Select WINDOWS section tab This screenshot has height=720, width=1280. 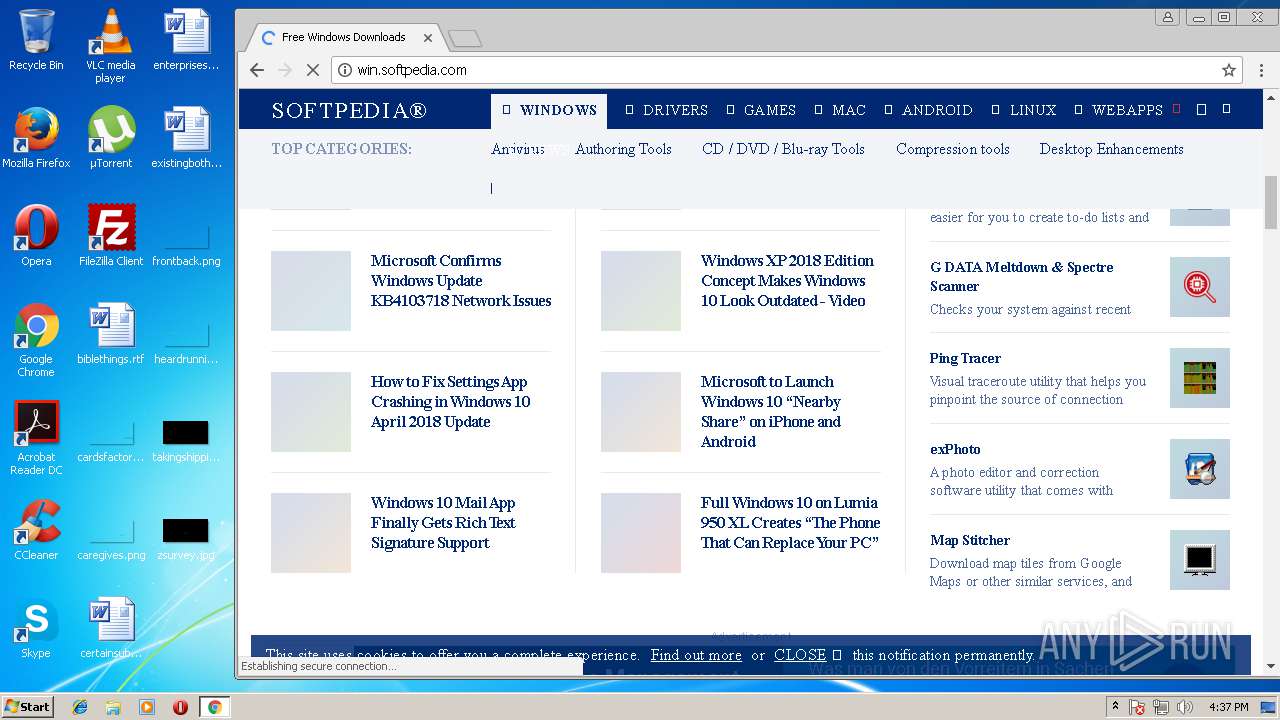pos(549,110)
